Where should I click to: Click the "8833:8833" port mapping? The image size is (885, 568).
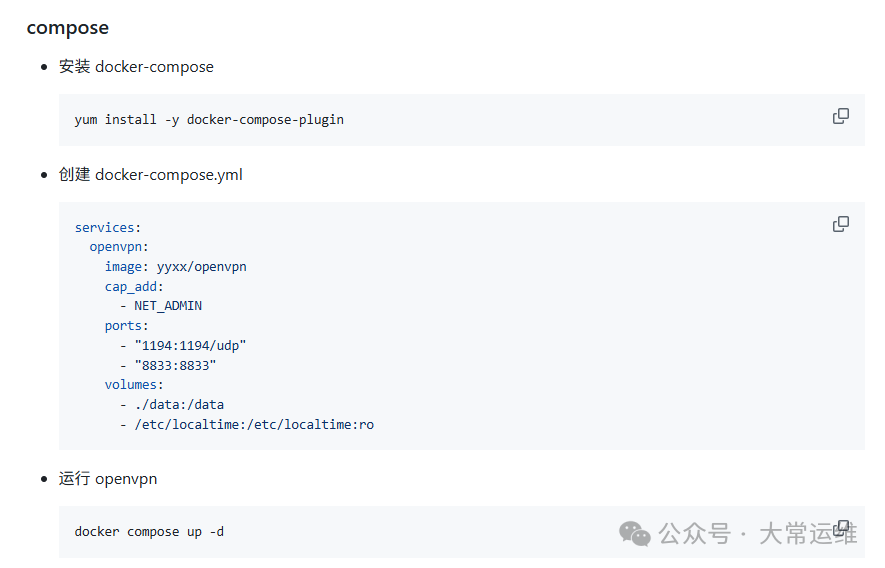pyautogui.click(x=175, y=365)
